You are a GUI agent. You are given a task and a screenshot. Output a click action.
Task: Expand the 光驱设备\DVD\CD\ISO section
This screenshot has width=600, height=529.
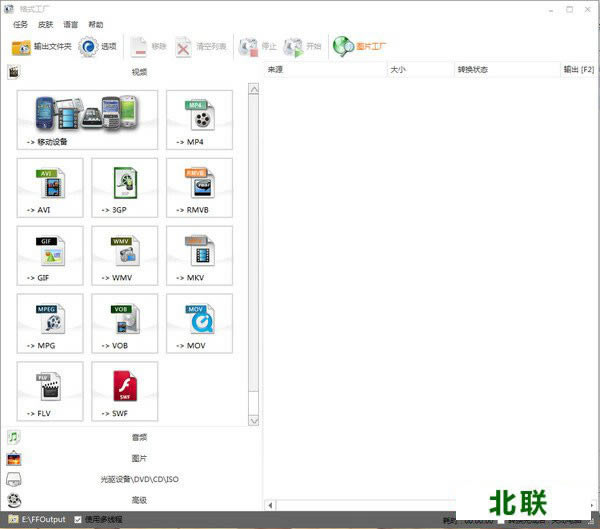coord(138,479)
